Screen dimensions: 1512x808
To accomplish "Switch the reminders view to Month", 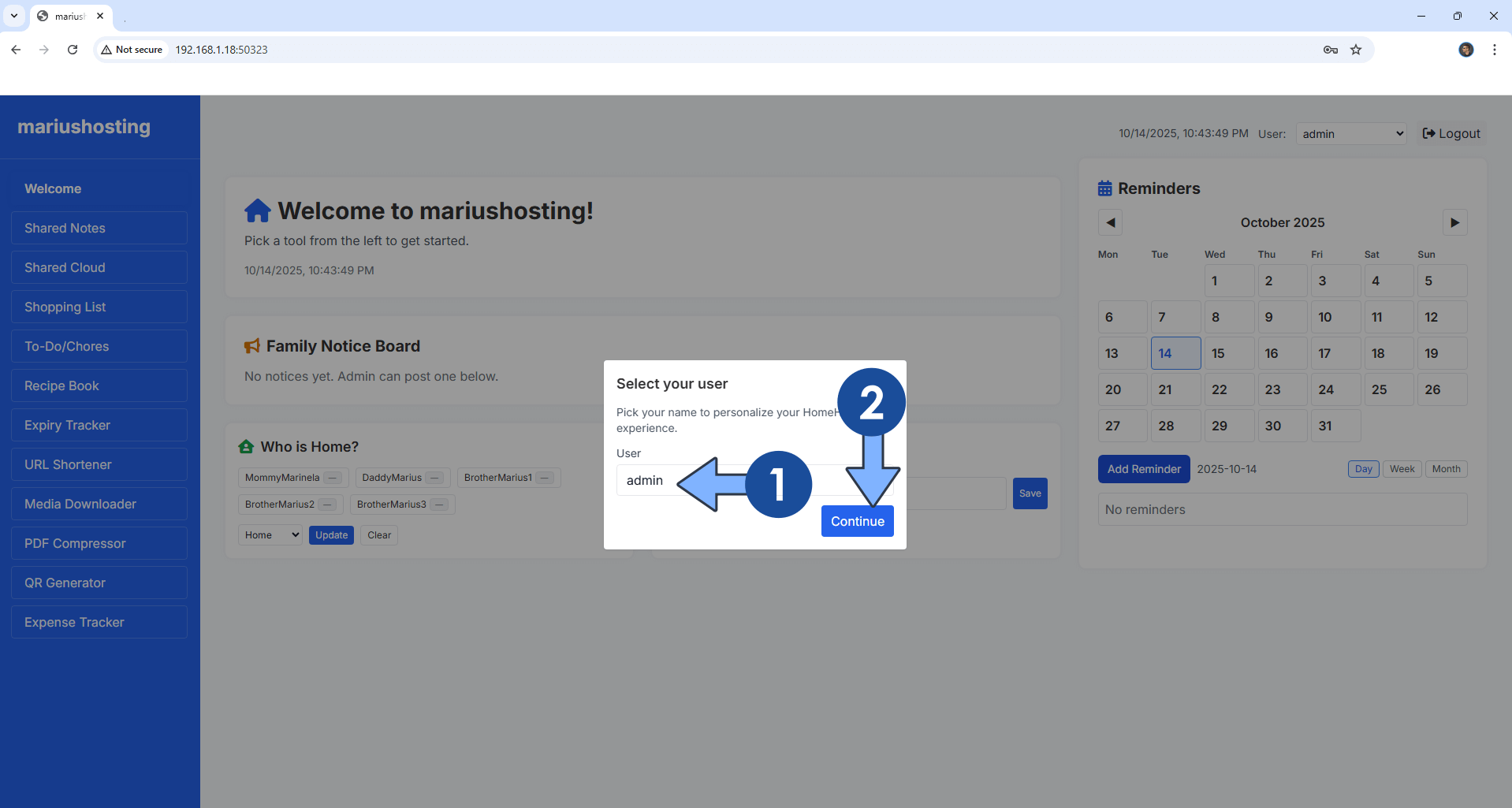I will [1446, 469].
